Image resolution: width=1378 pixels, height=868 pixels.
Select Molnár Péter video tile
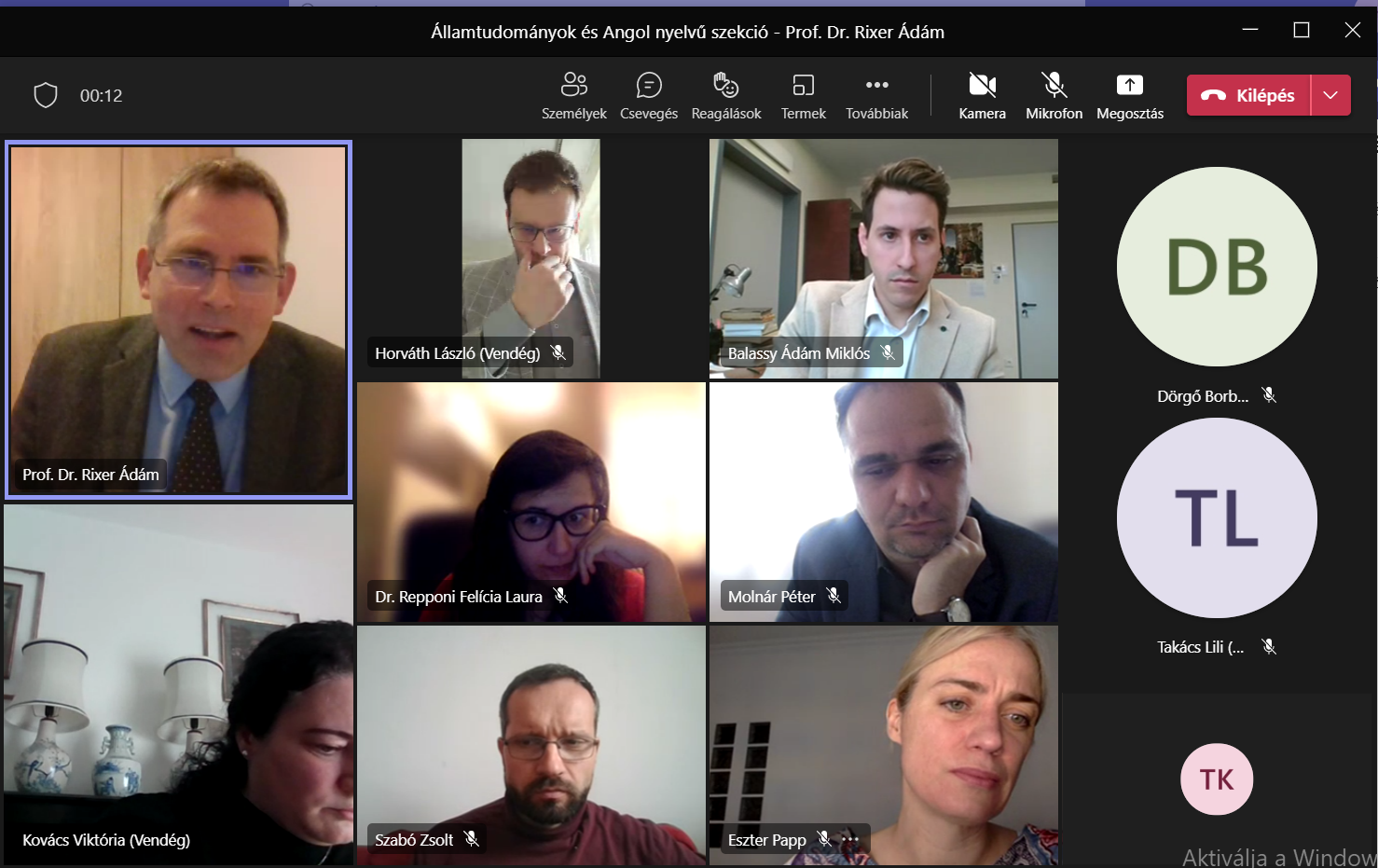coord(884,503)
